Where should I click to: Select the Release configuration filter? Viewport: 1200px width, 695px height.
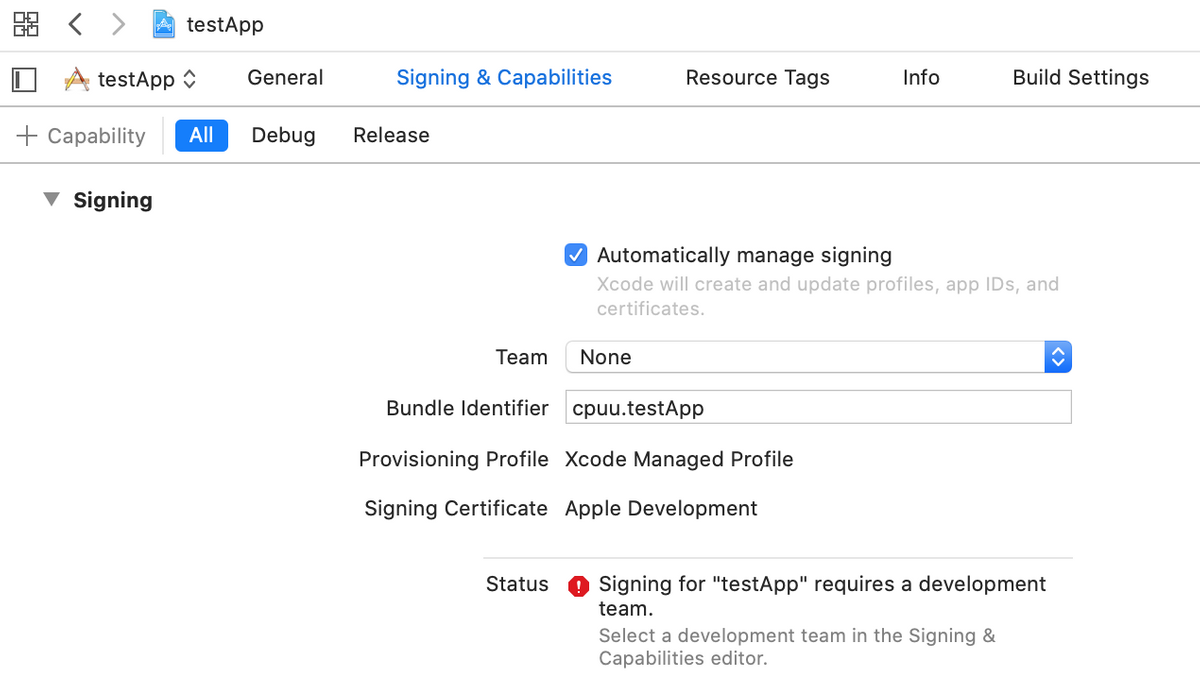(391, 135)
